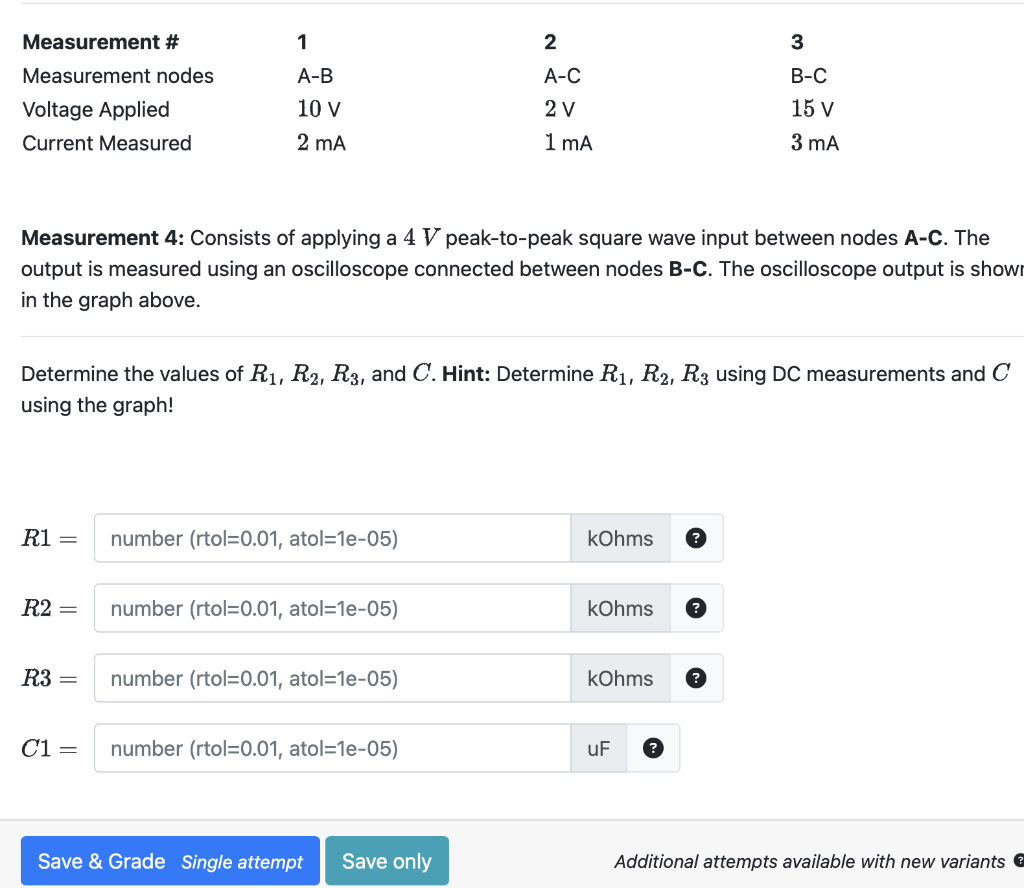Open the help tooltip beside R2 units
The width and height of the screenshot is (1024, 888).
pyautogui.click(x=695, y=608)
